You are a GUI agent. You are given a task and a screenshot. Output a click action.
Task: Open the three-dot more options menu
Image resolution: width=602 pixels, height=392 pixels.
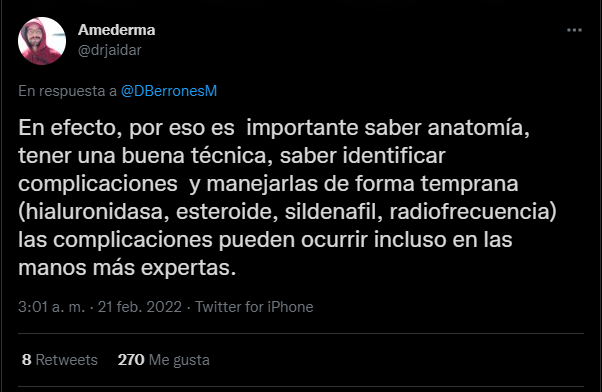574,30
